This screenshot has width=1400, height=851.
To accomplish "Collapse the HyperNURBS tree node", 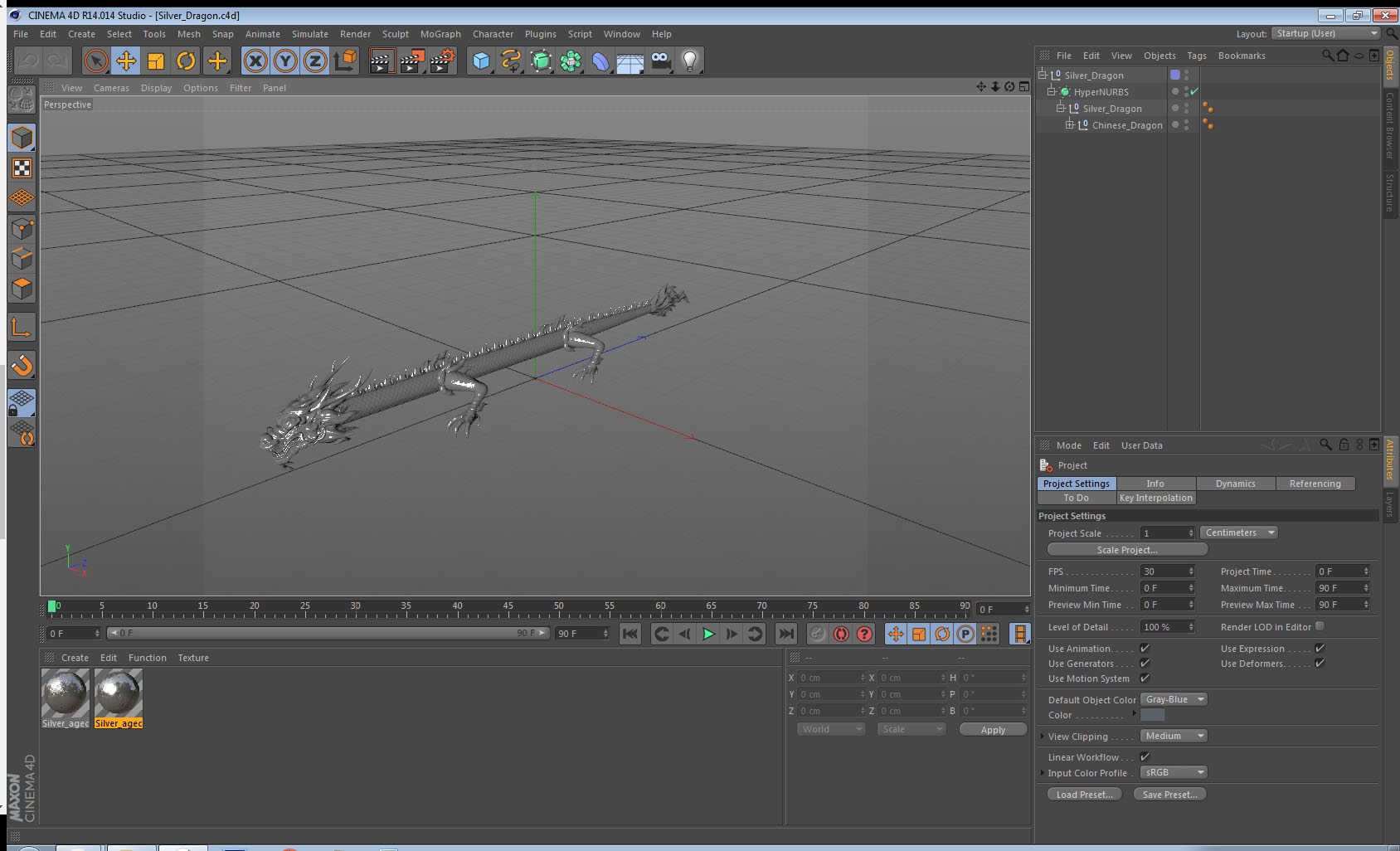I will pos(1051,91).
